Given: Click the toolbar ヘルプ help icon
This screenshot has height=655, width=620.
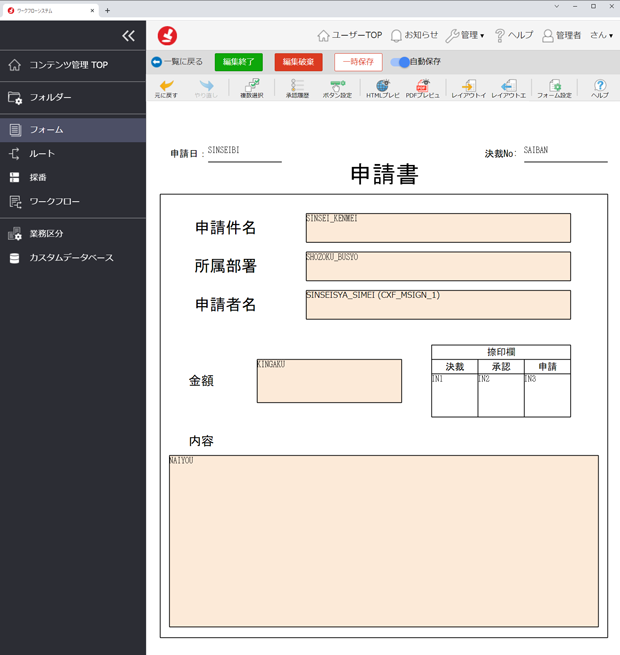Looking at the screenshot, I should coord(600,88).
